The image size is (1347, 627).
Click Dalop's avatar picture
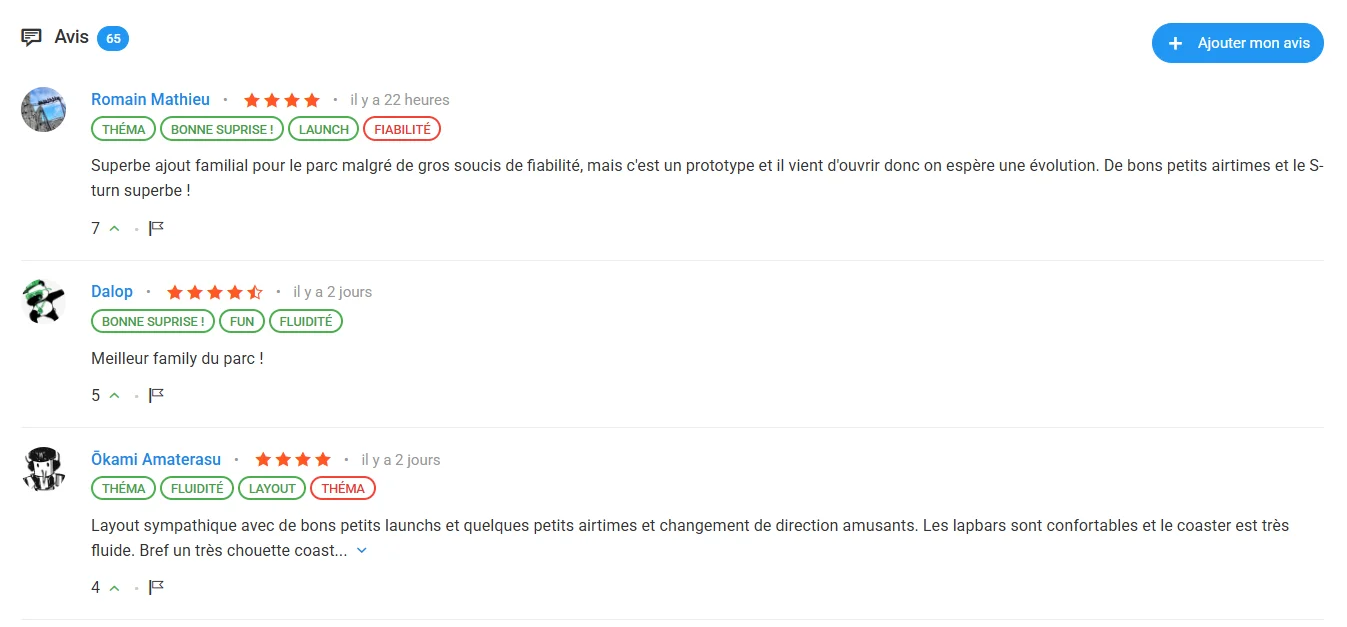point(44,301)
